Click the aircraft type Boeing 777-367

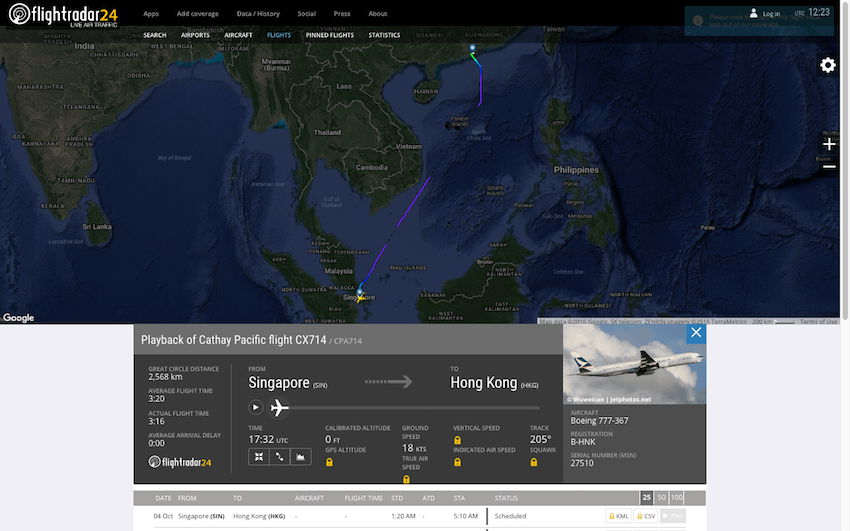tap(599, 420)
